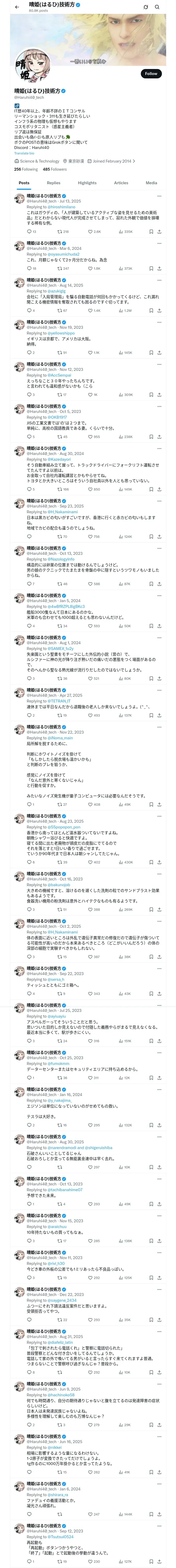Click the Translate bio link

pos(24,153)
